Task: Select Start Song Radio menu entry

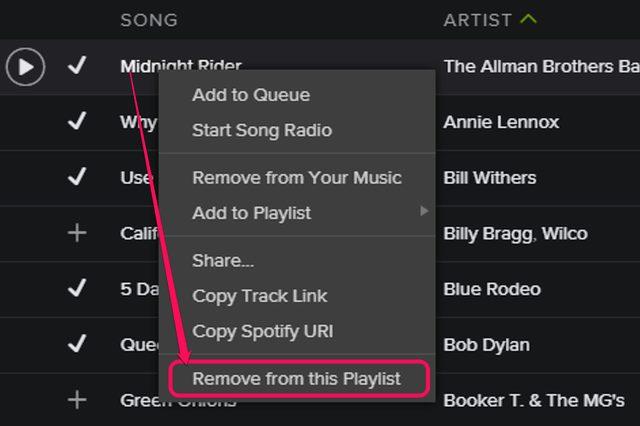Action: pyautogui.click(x=262, y=130)
